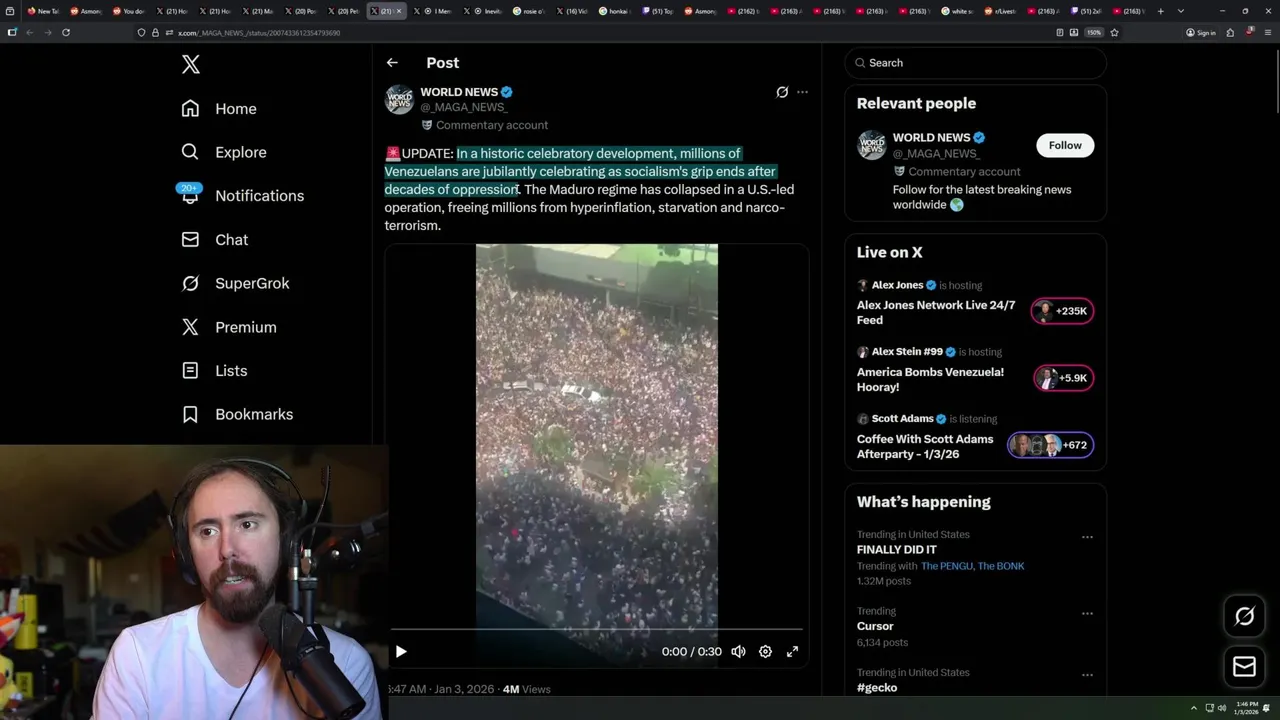The width and height of the screenshot is (1280, 720).
Task: Open The PENGU trending link
Action: pyautogui.click(x=944, y=566)
